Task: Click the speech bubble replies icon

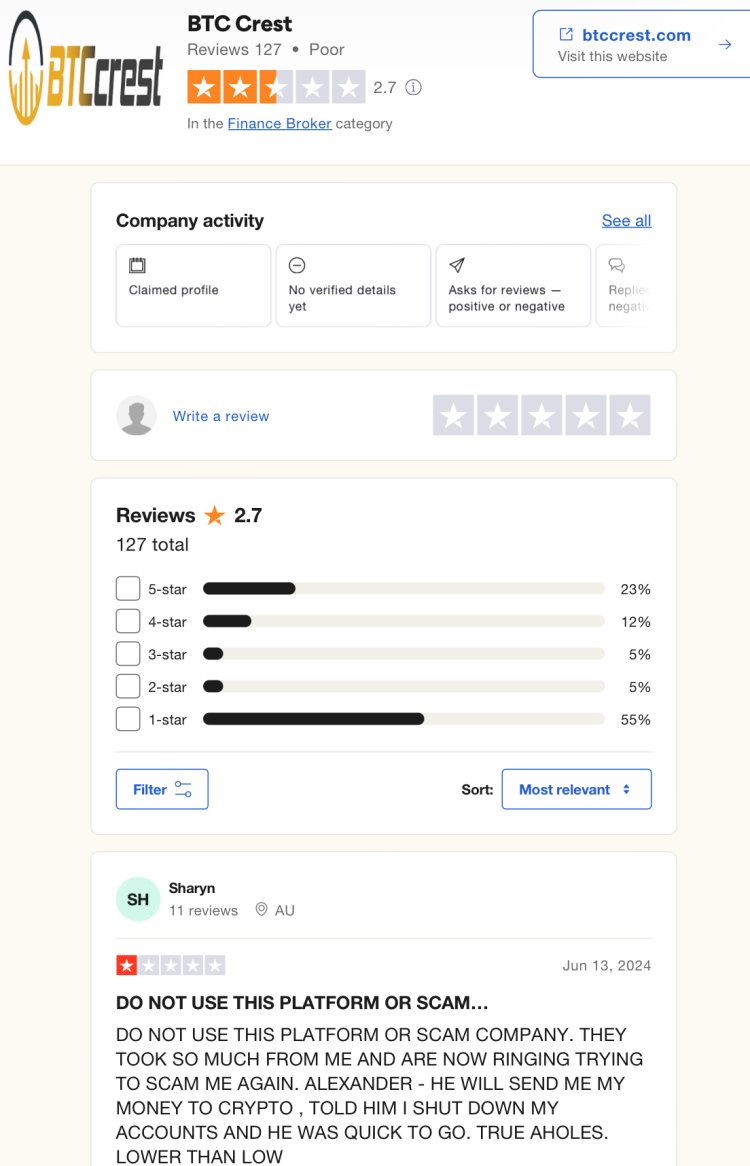Action: pyautogui.click(x=617, y=265)
